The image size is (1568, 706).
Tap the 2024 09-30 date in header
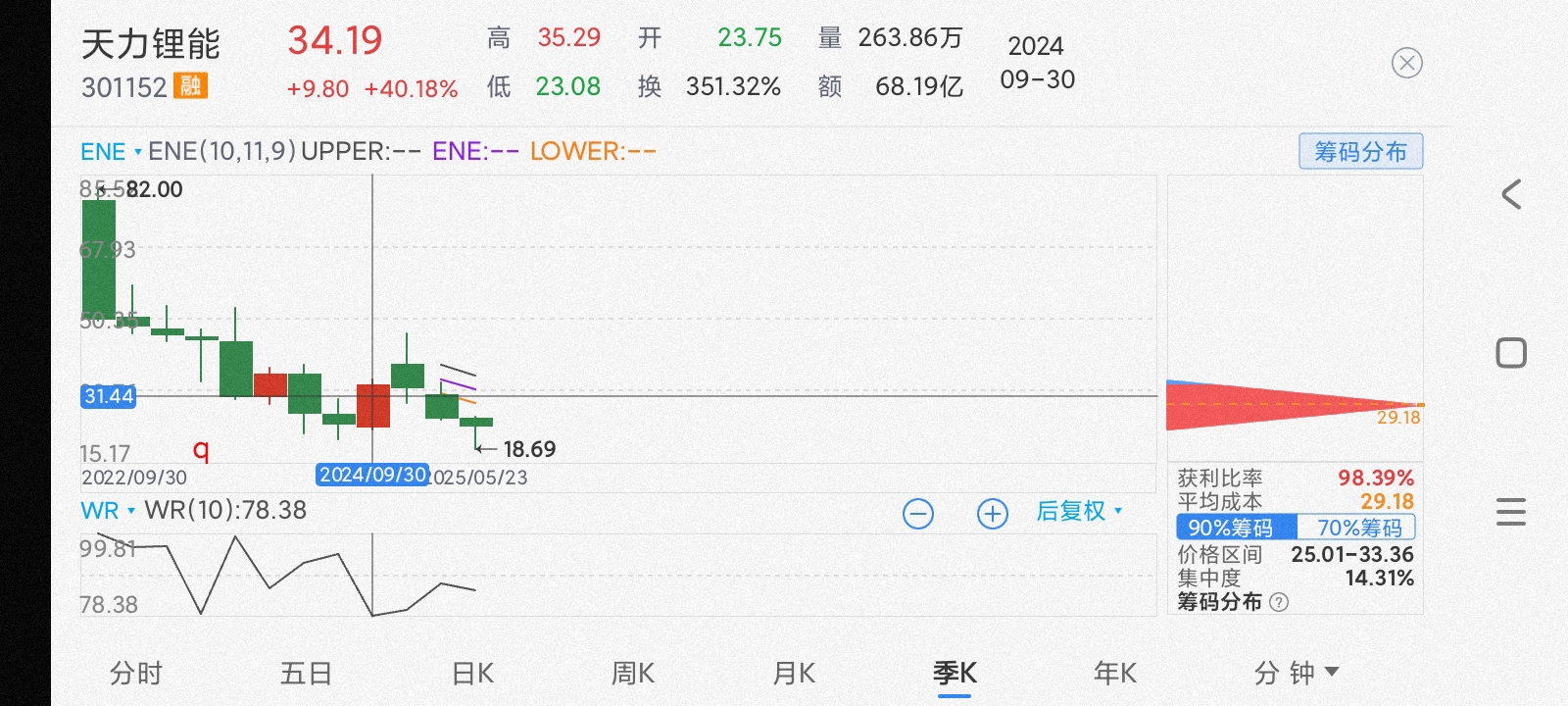tap(1037, 63)
